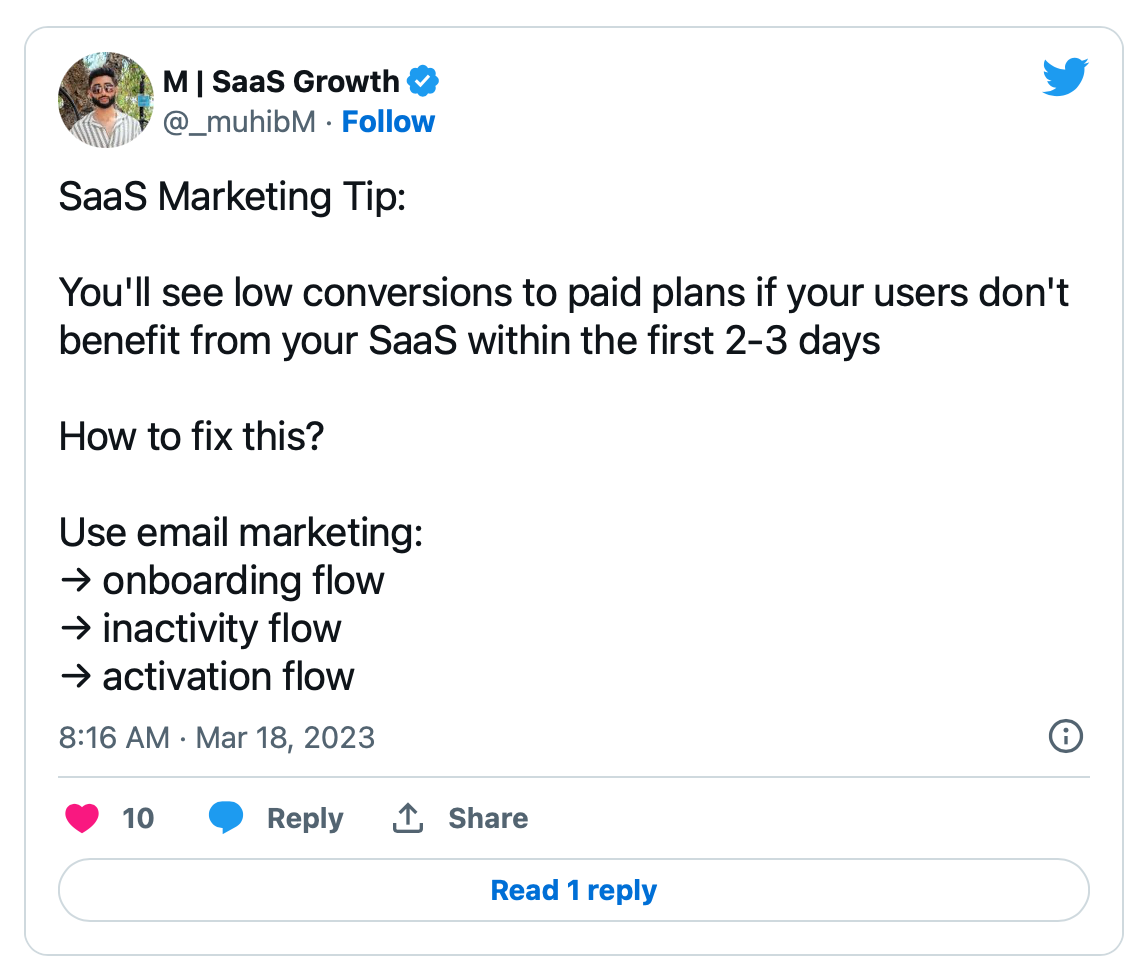Open the author's profile picture
1146x974 pixels.
106,100
